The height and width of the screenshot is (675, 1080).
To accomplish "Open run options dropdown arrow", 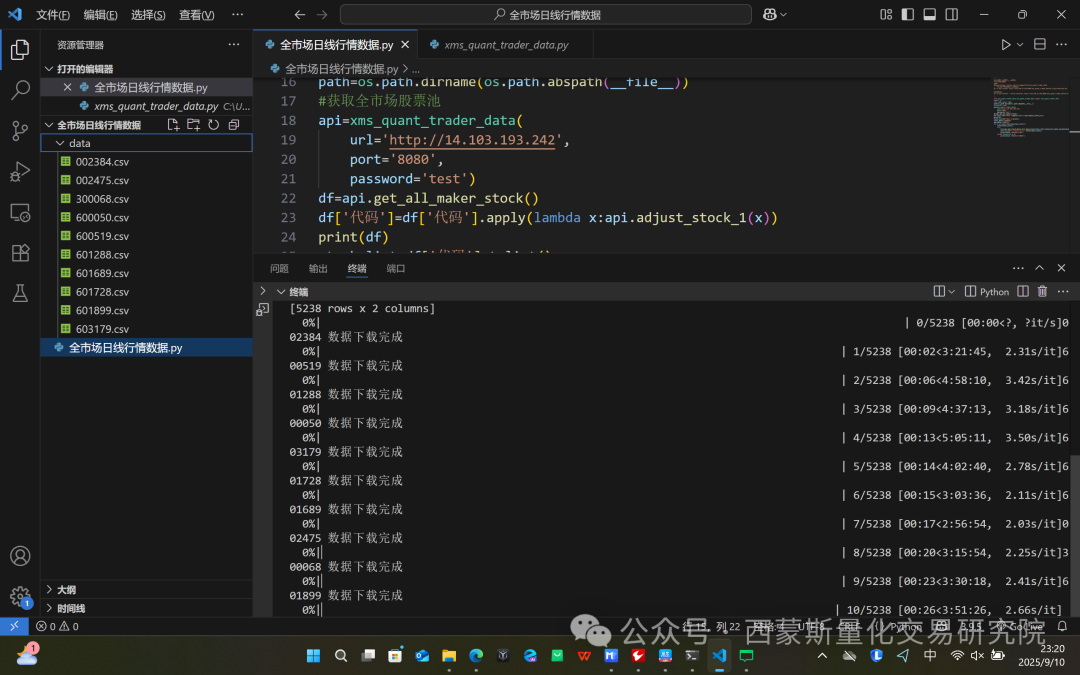I will [1020, 45].
